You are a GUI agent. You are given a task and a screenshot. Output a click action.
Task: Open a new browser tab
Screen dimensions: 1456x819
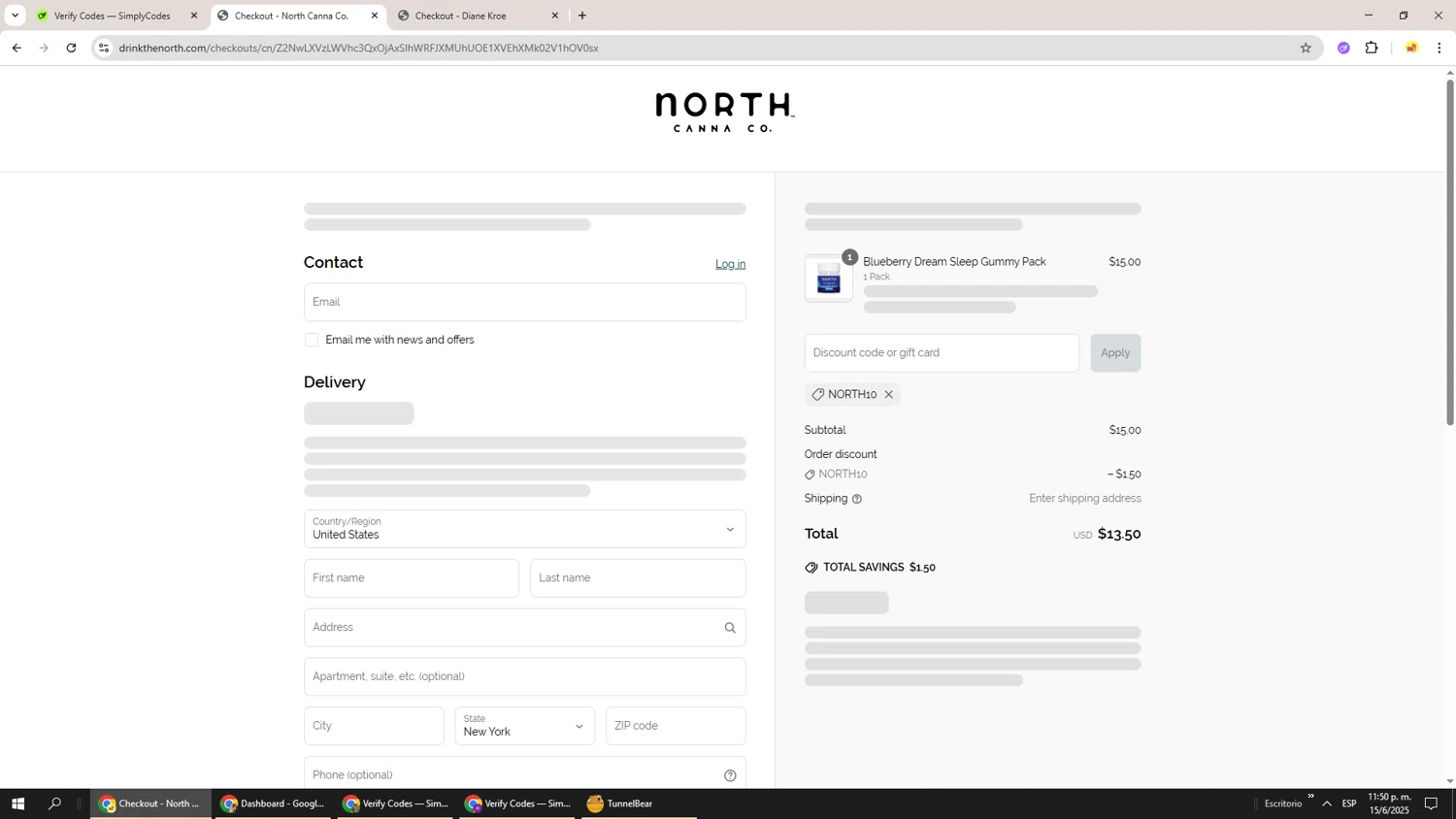pyautogui.click(x=582, y=16)
